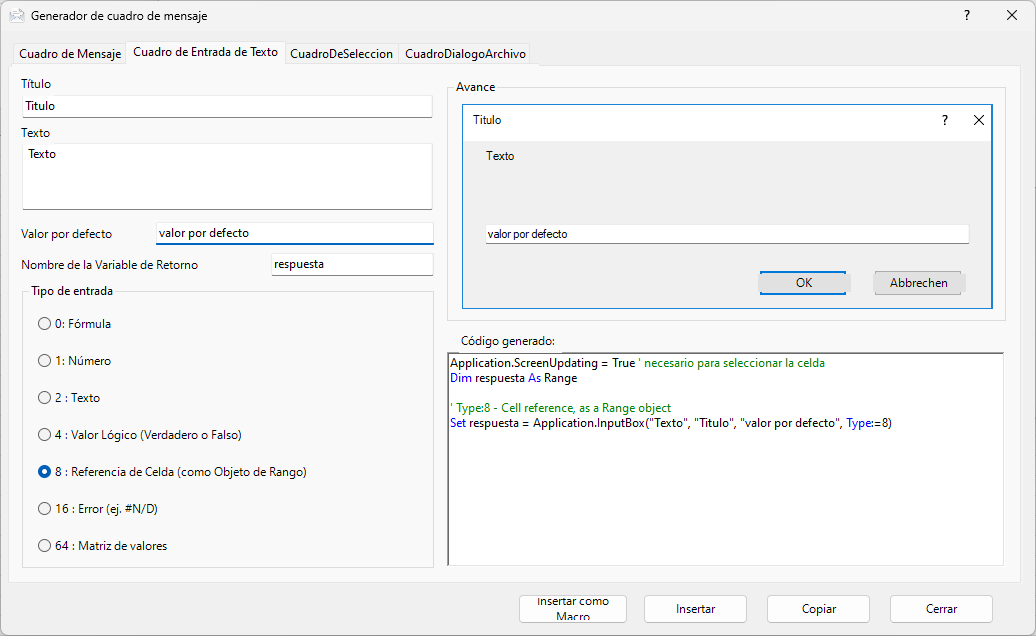Click OK in the preview dialog

(x=803, y=283)
